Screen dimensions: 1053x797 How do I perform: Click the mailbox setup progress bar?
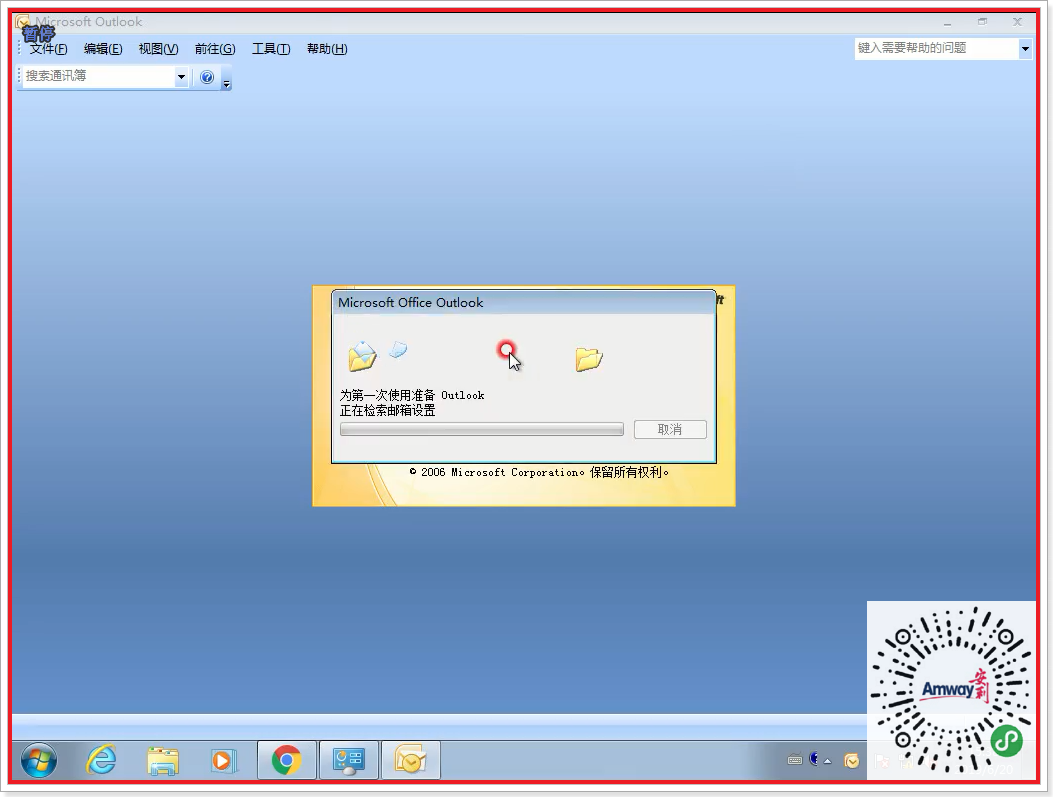482,429
